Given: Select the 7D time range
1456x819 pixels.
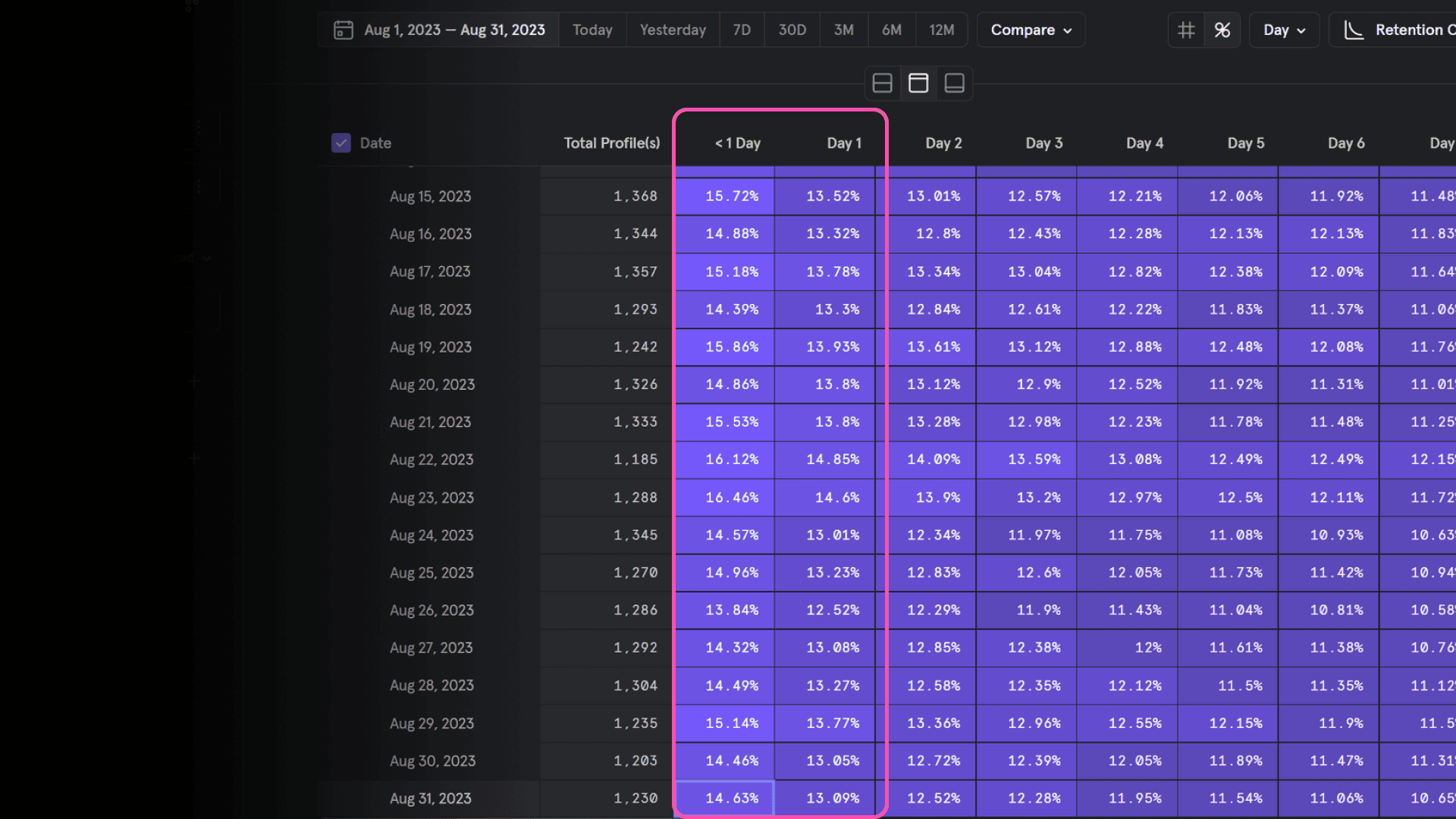Looking at the screenshot, I should click(742, 30).
